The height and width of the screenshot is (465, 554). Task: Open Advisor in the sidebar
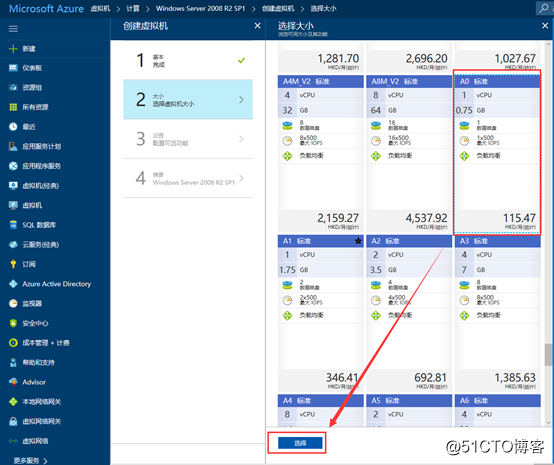27,382
